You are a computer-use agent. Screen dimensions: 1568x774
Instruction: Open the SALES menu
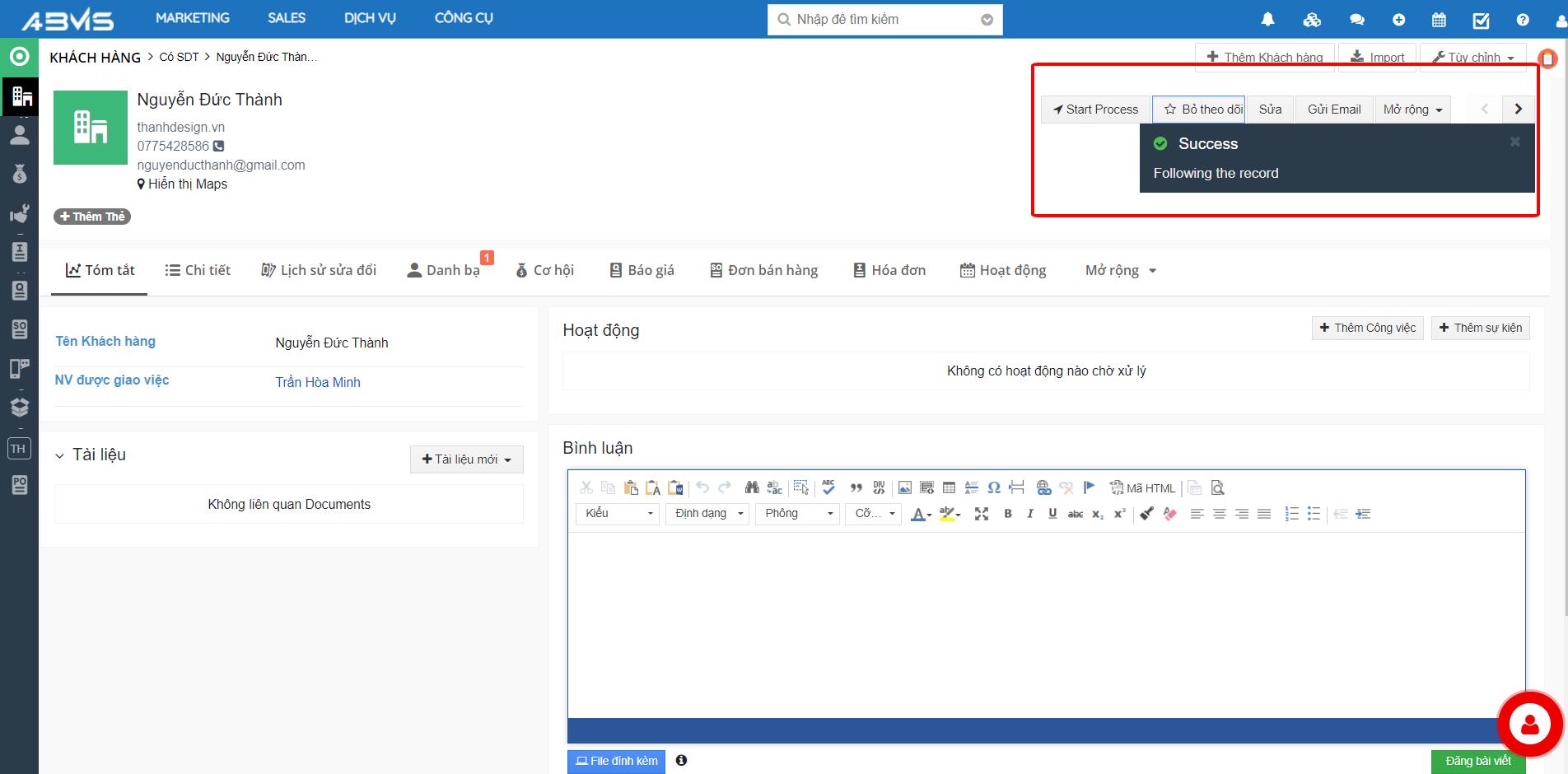pyautogui.click(x=286, y=18)
